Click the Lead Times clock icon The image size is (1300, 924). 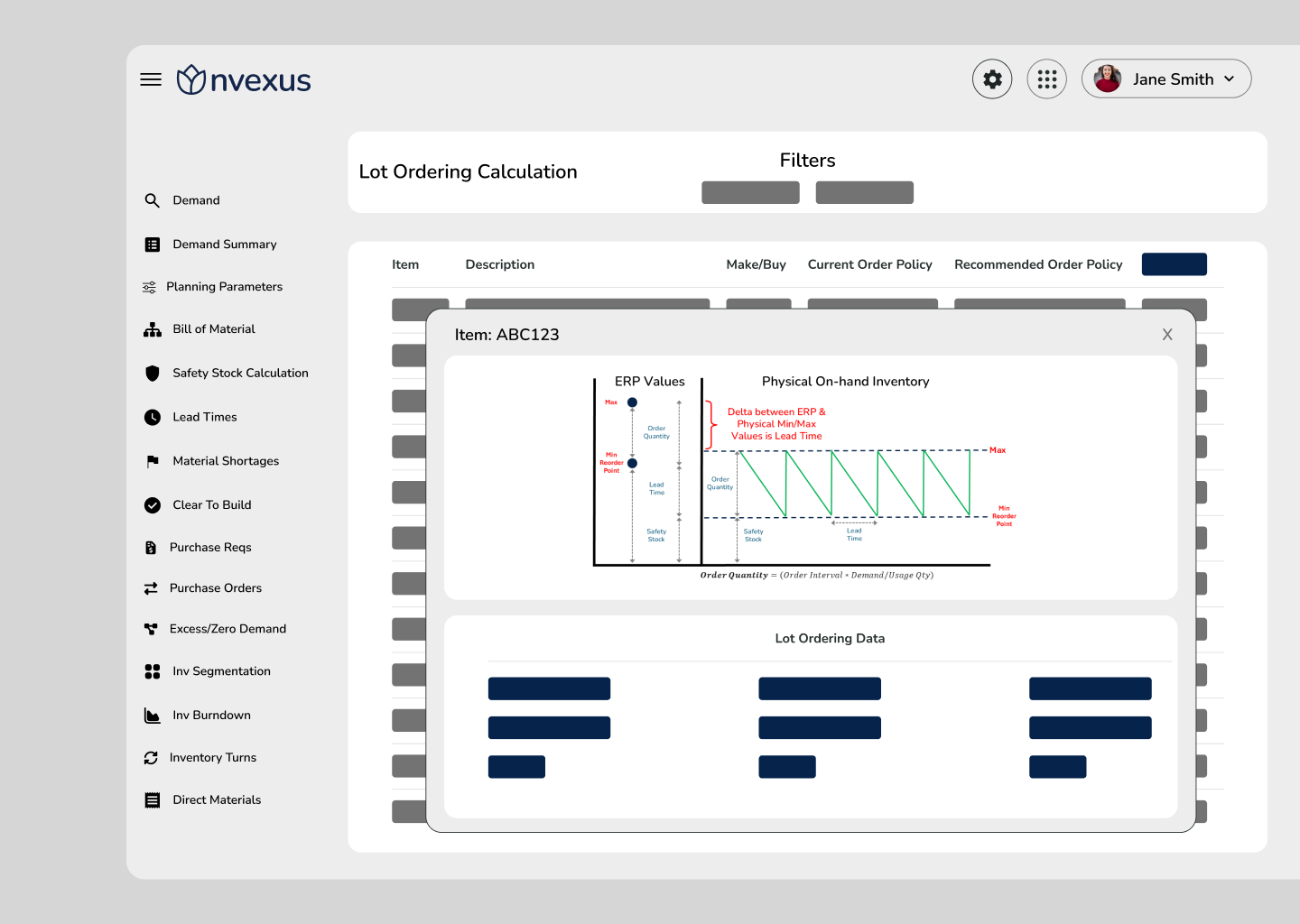coord(153,417)
